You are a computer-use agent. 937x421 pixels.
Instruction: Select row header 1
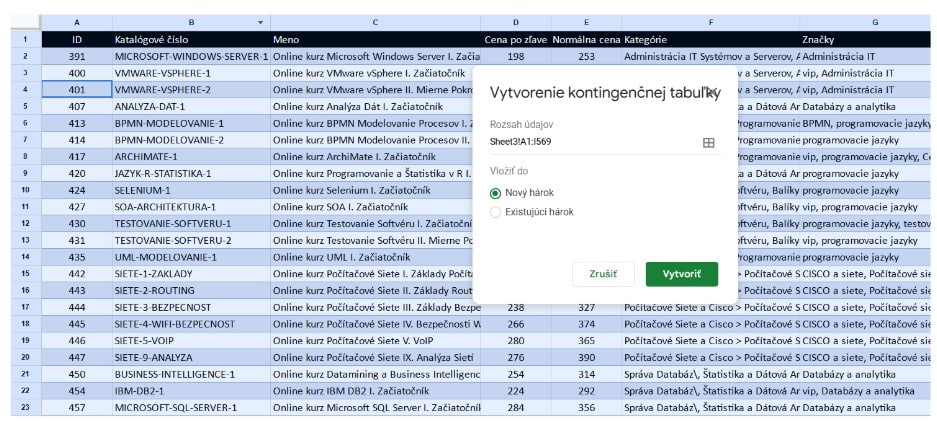26,39
